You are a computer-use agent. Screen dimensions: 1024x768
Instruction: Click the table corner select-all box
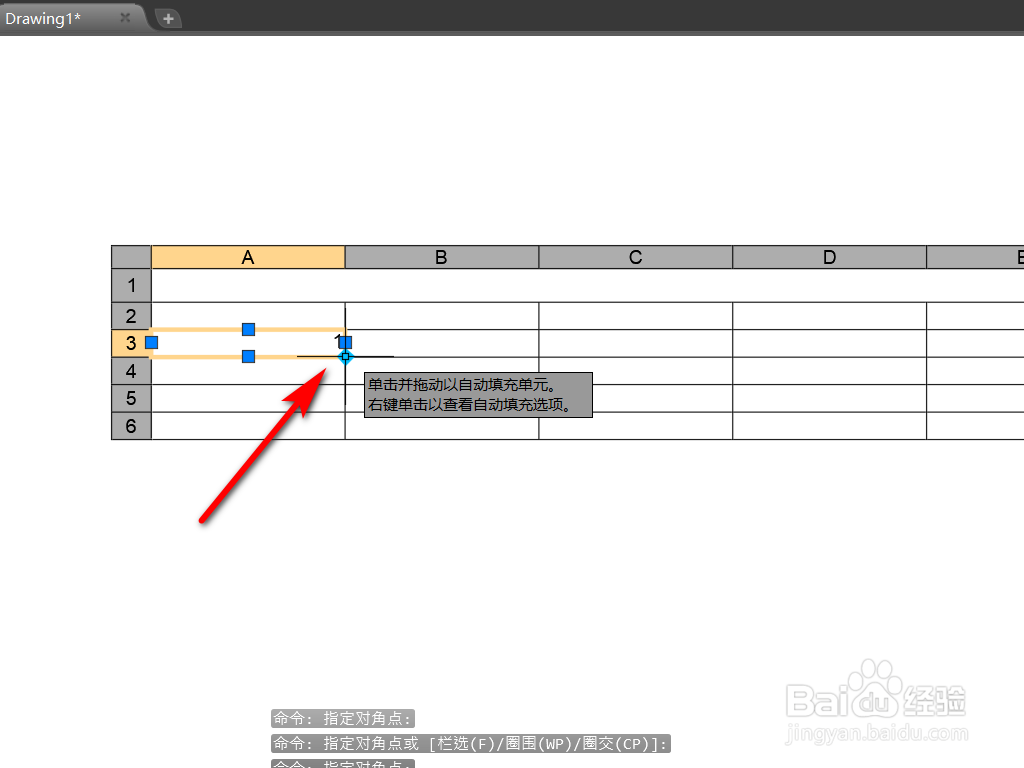point(131,257)
